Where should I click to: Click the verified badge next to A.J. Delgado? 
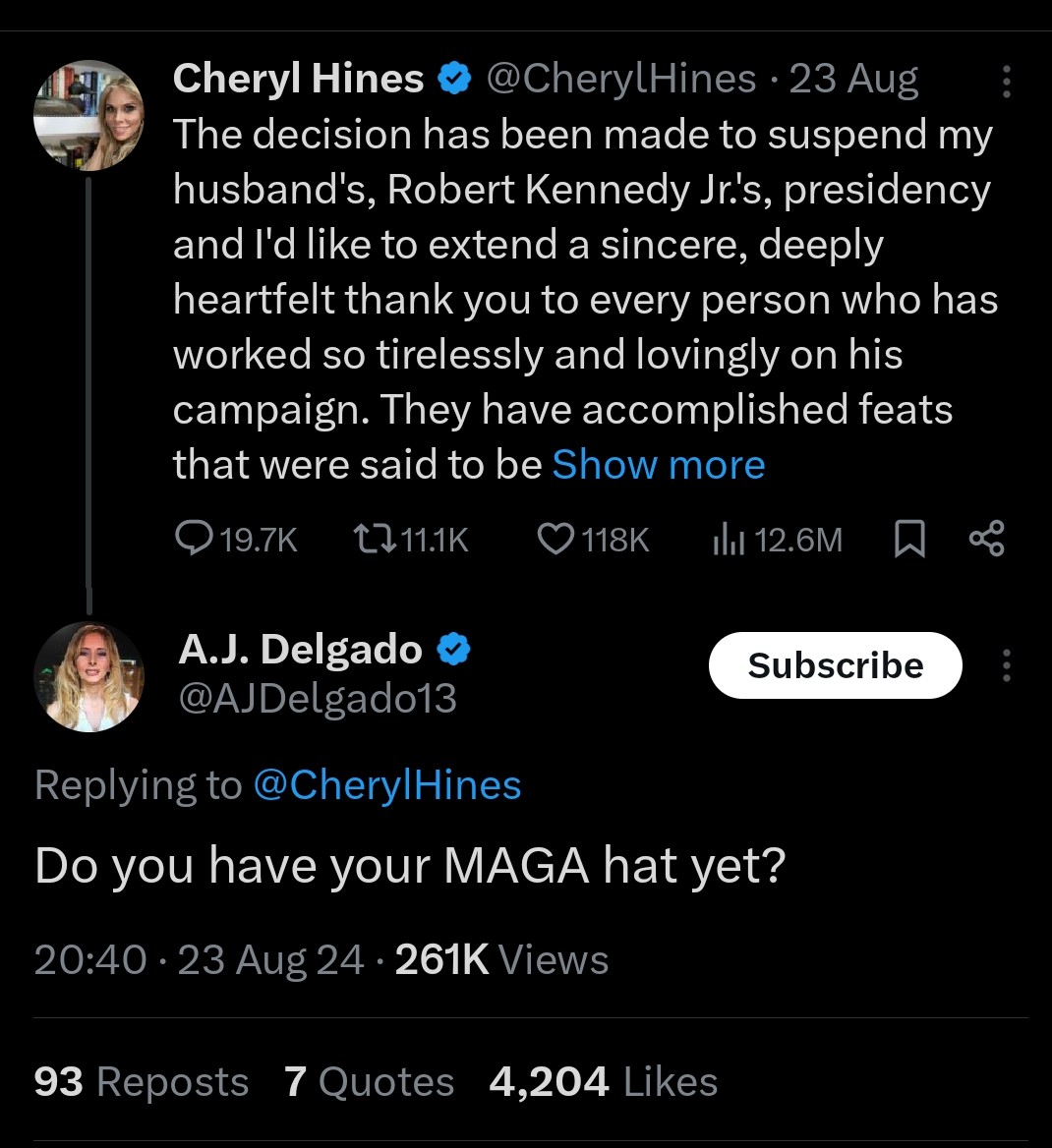pyautogui.click(x=452, y=650)
